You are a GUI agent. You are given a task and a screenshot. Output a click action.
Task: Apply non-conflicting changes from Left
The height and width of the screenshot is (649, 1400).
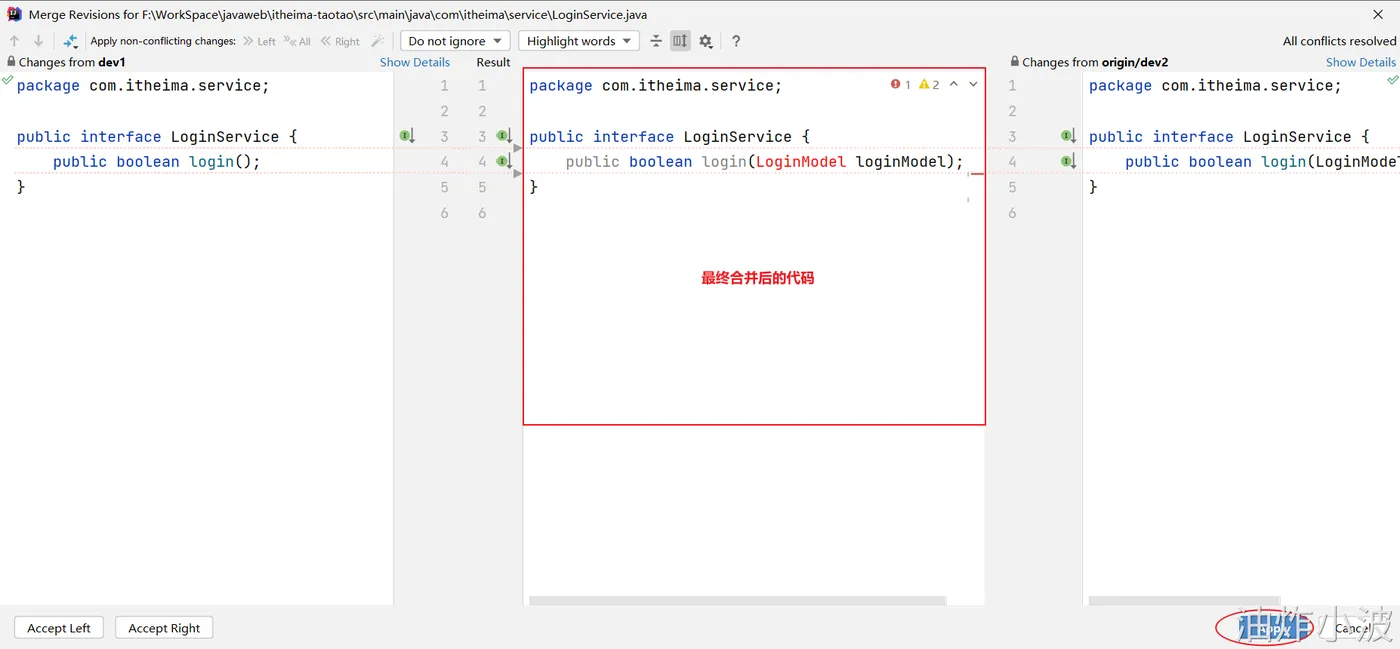point(259,41)
